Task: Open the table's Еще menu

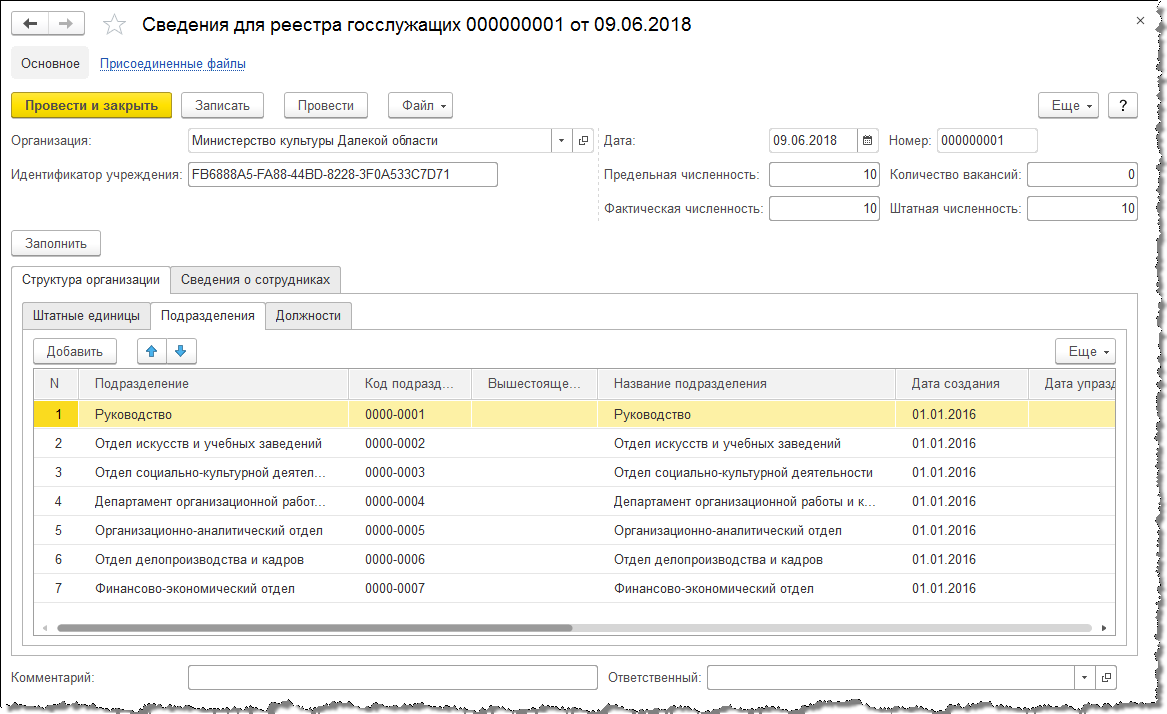Action: point(1085,351)
